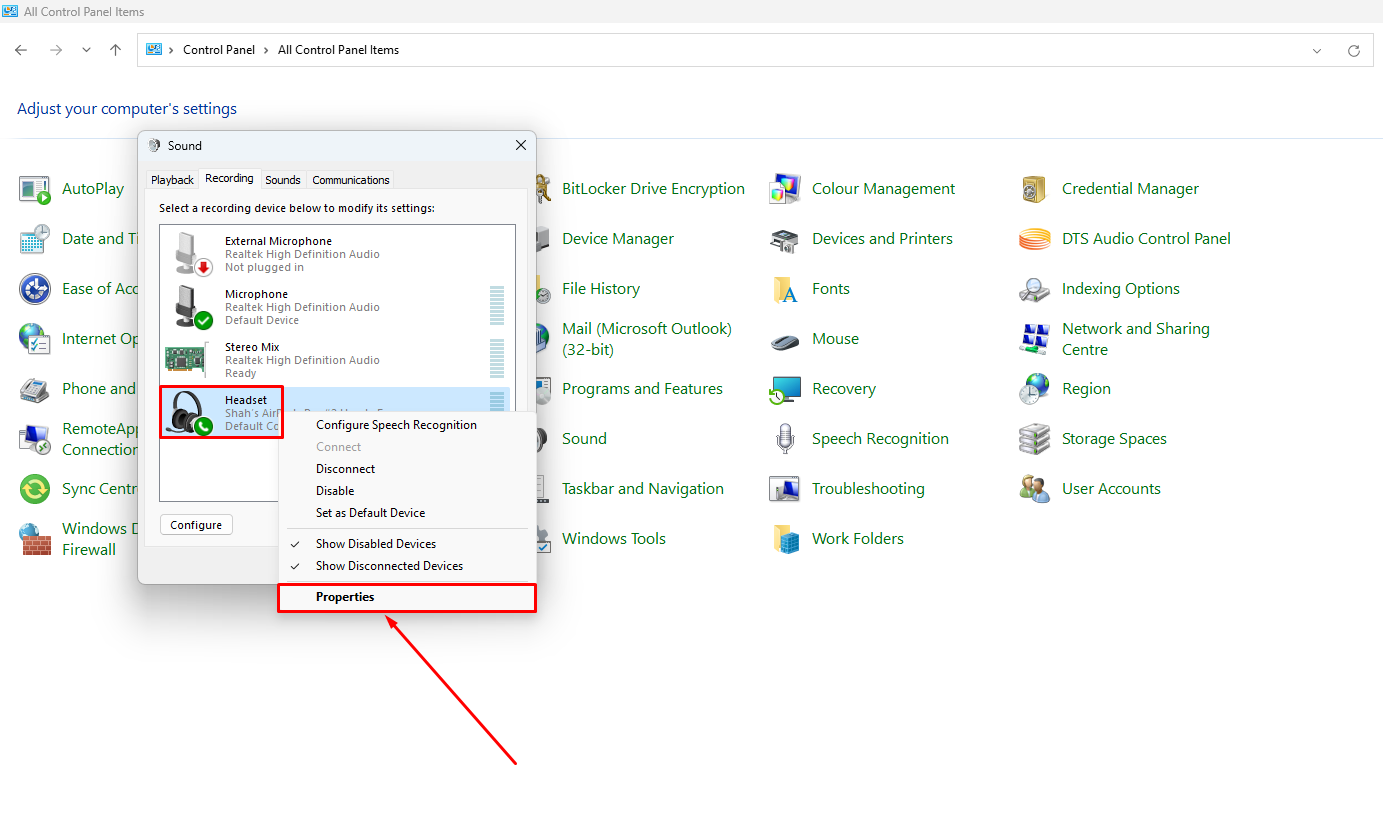This screenshot has width=1383, height=823.
Task: Open the Recovery icon
Action: (x=785, y=389)
